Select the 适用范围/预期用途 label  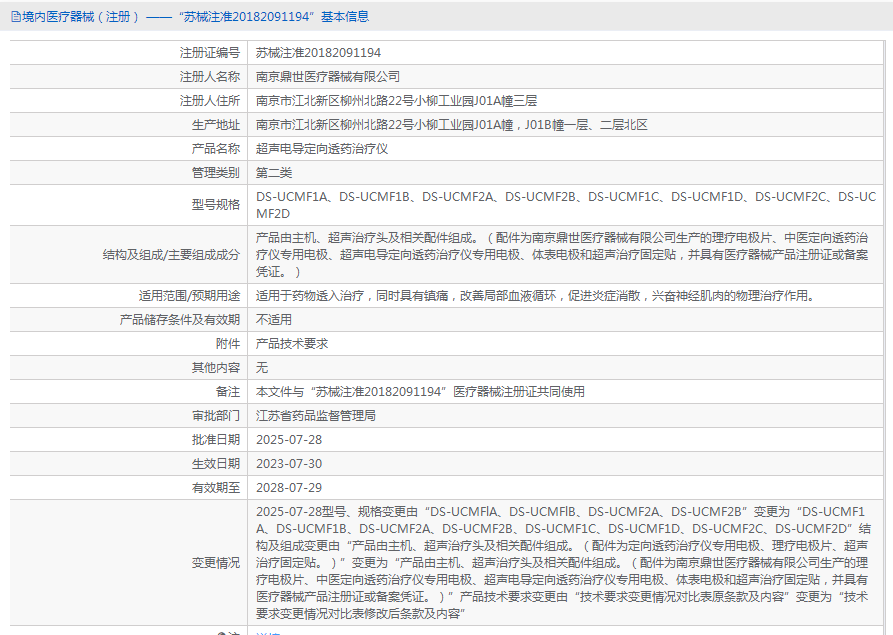click(189, 296)
